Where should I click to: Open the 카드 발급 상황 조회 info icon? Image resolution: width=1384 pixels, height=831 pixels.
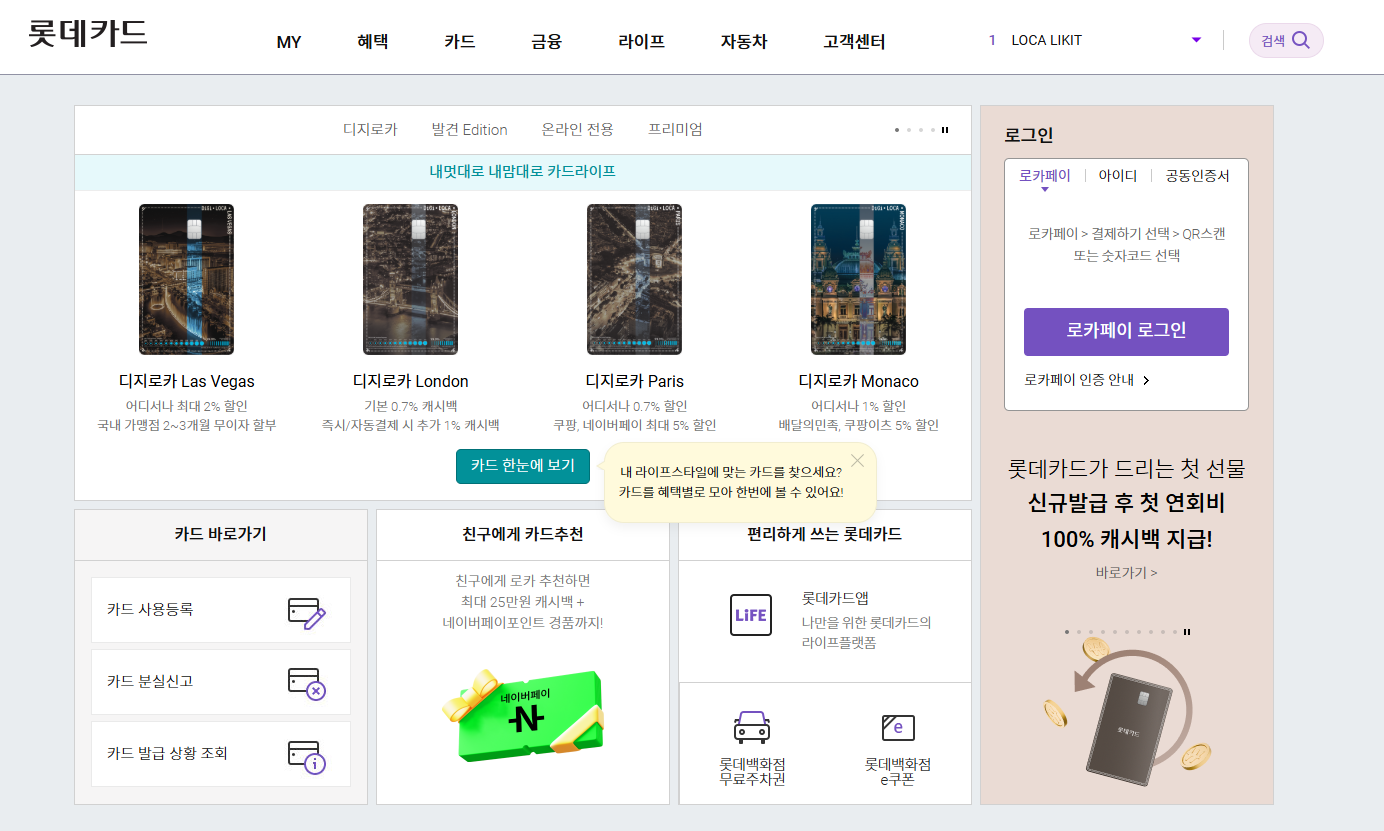[x=307, y=757]
